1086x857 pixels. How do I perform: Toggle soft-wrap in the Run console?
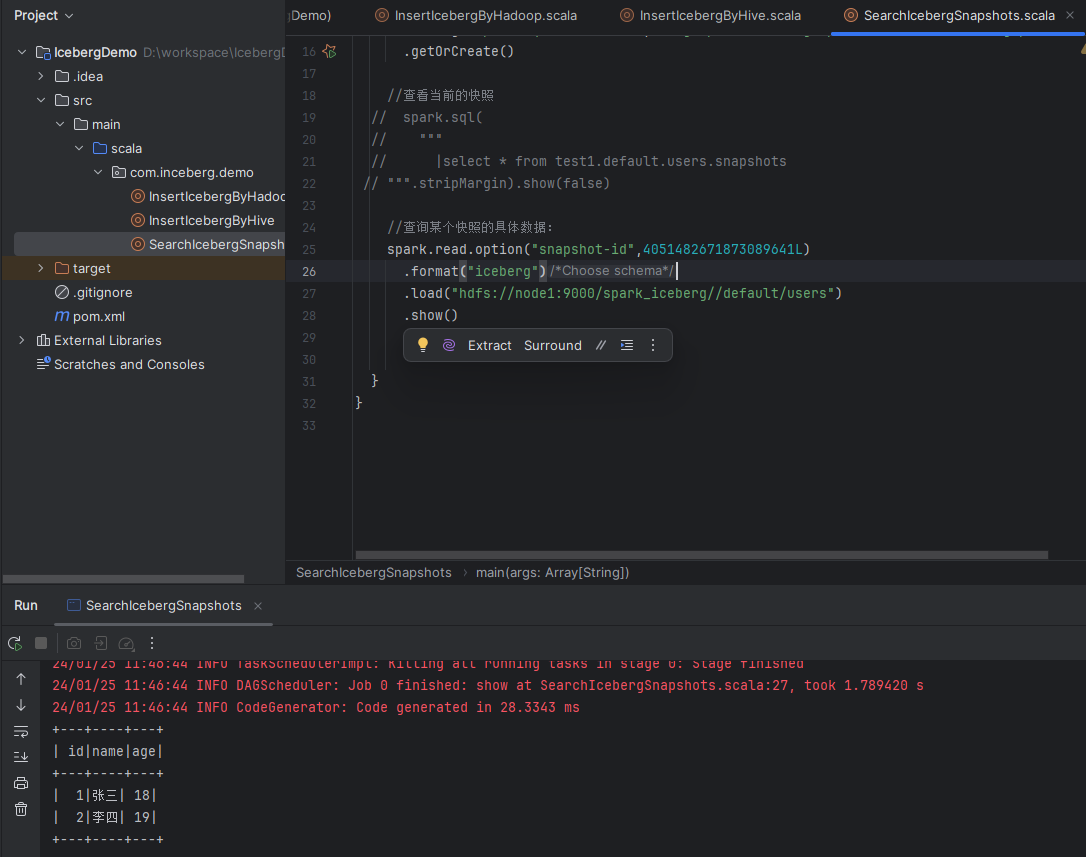(21, 731)
